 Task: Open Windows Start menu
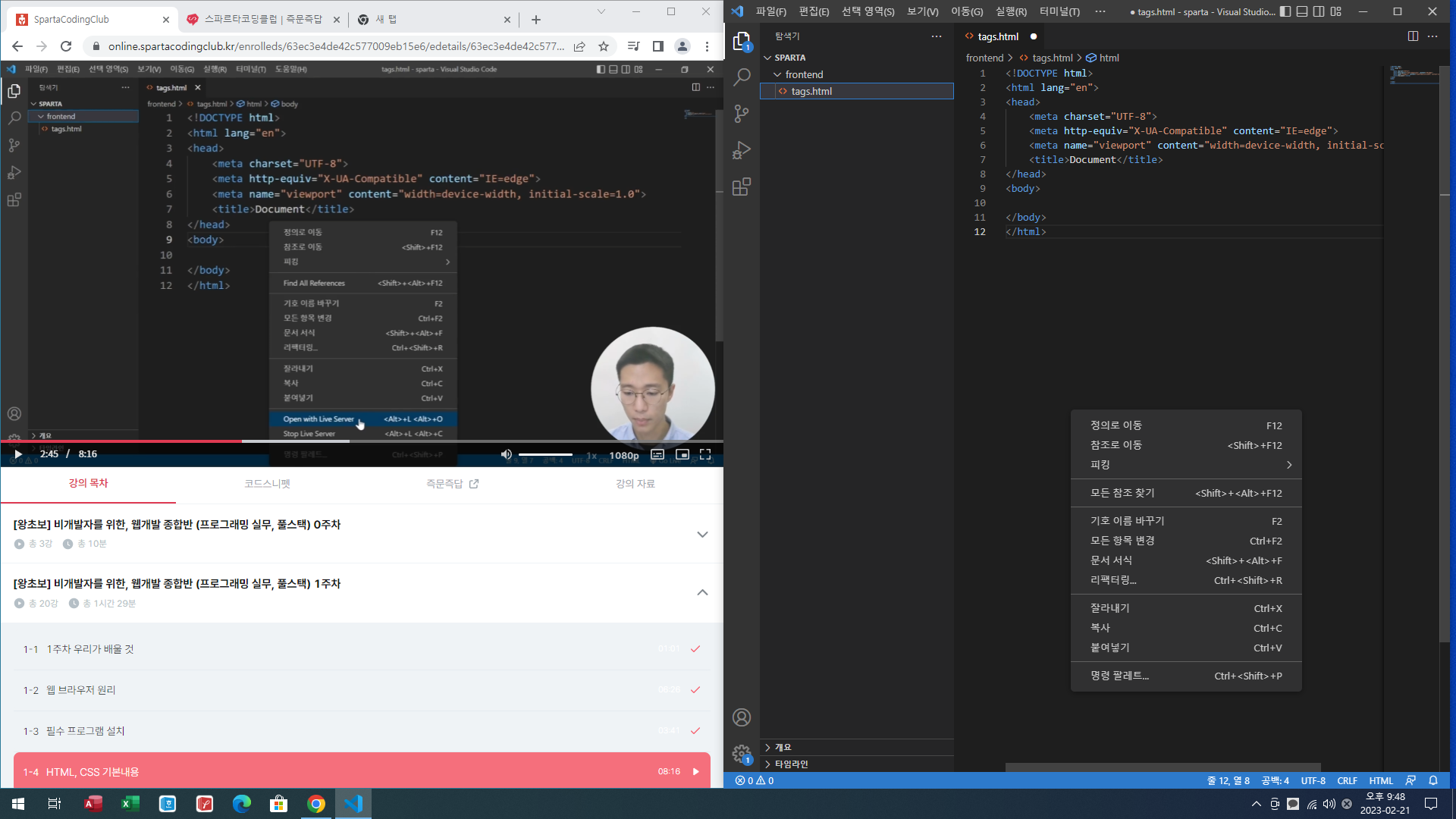click(18, 804)
